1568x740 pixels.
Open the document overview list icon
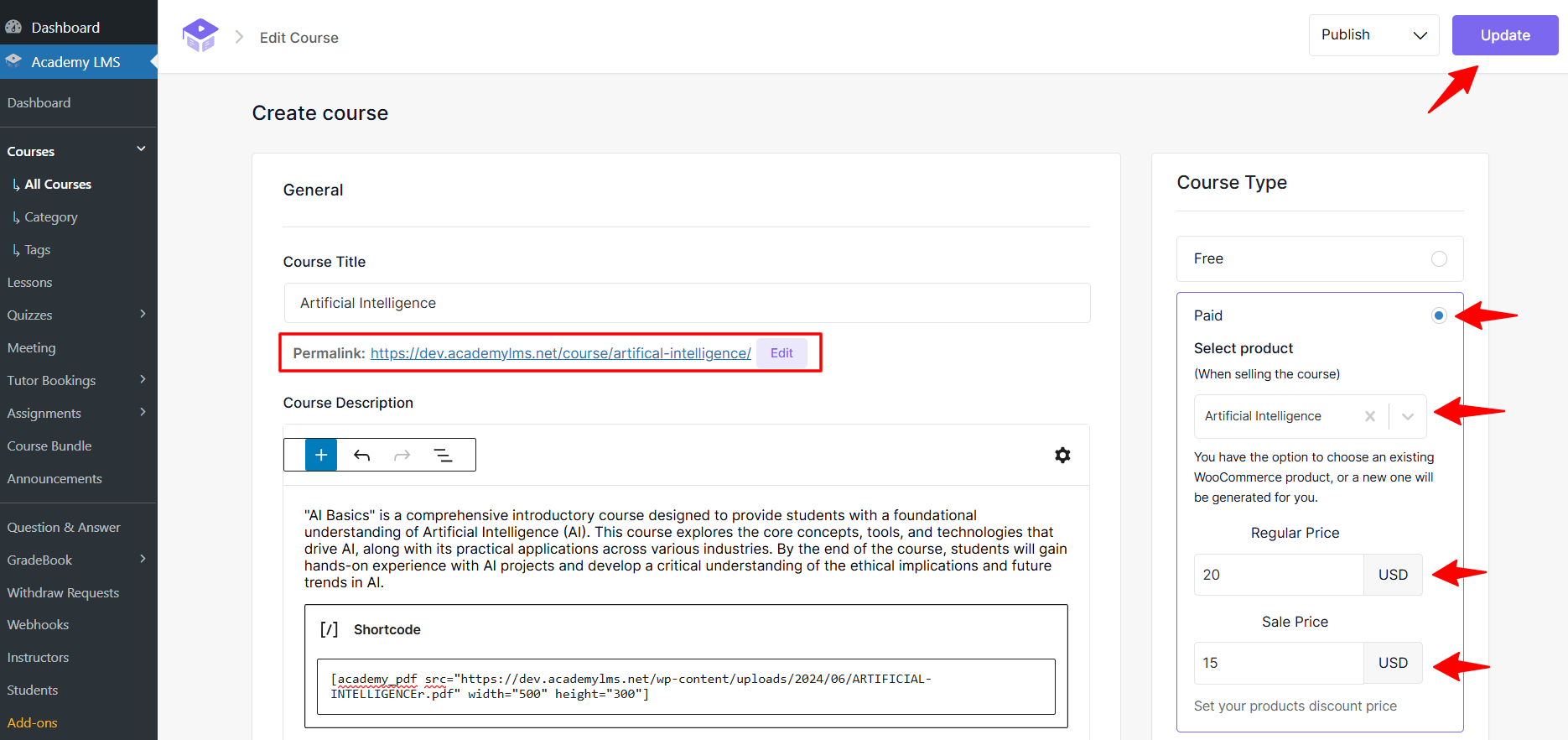[x=443, y=455]
